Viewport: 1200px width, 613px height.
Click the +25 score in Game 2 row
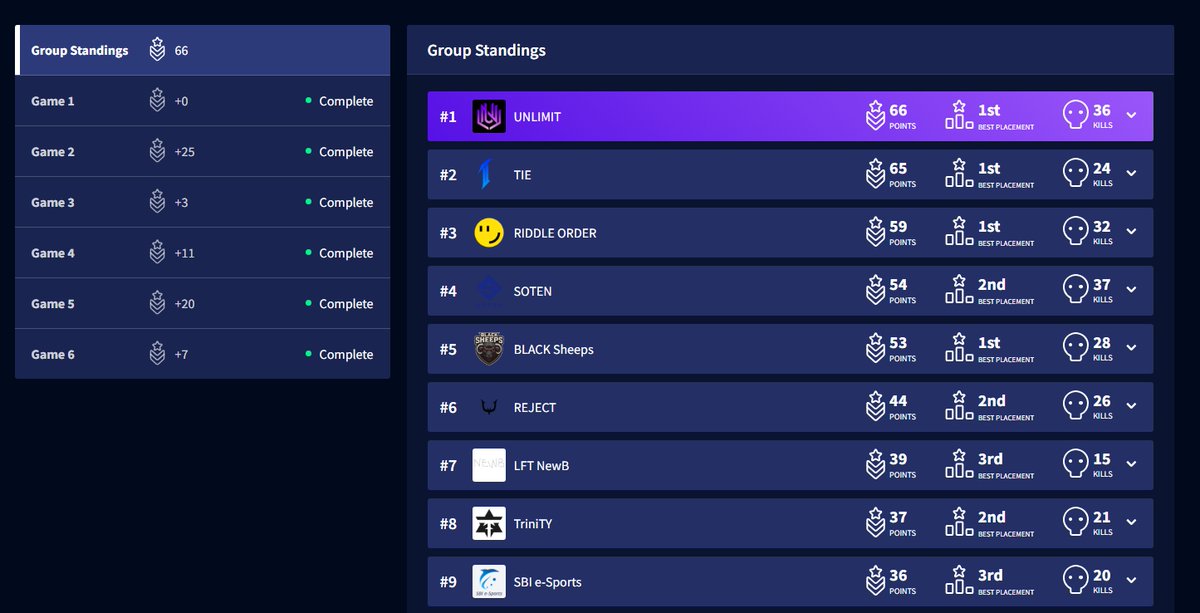[x=184, y=152]
